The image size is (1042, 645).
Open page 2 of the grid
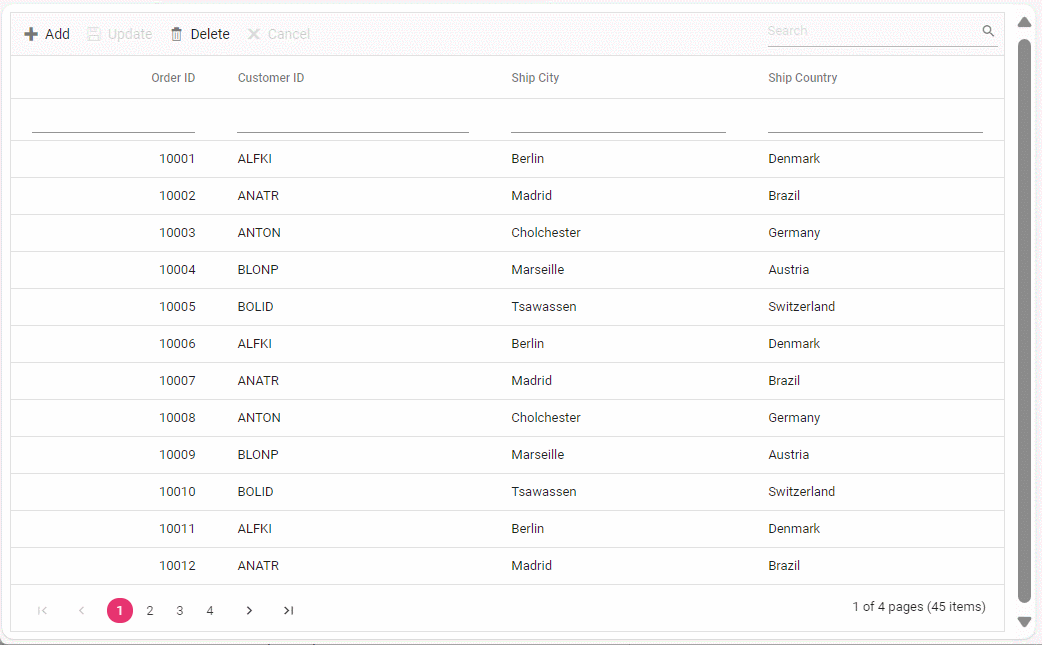point(150,610)
